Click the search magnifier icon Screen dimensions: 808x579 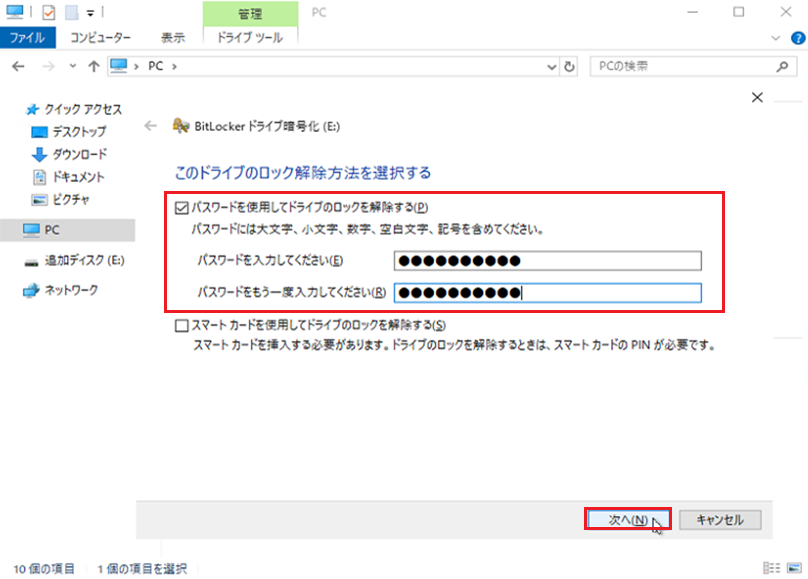[783, 66]
